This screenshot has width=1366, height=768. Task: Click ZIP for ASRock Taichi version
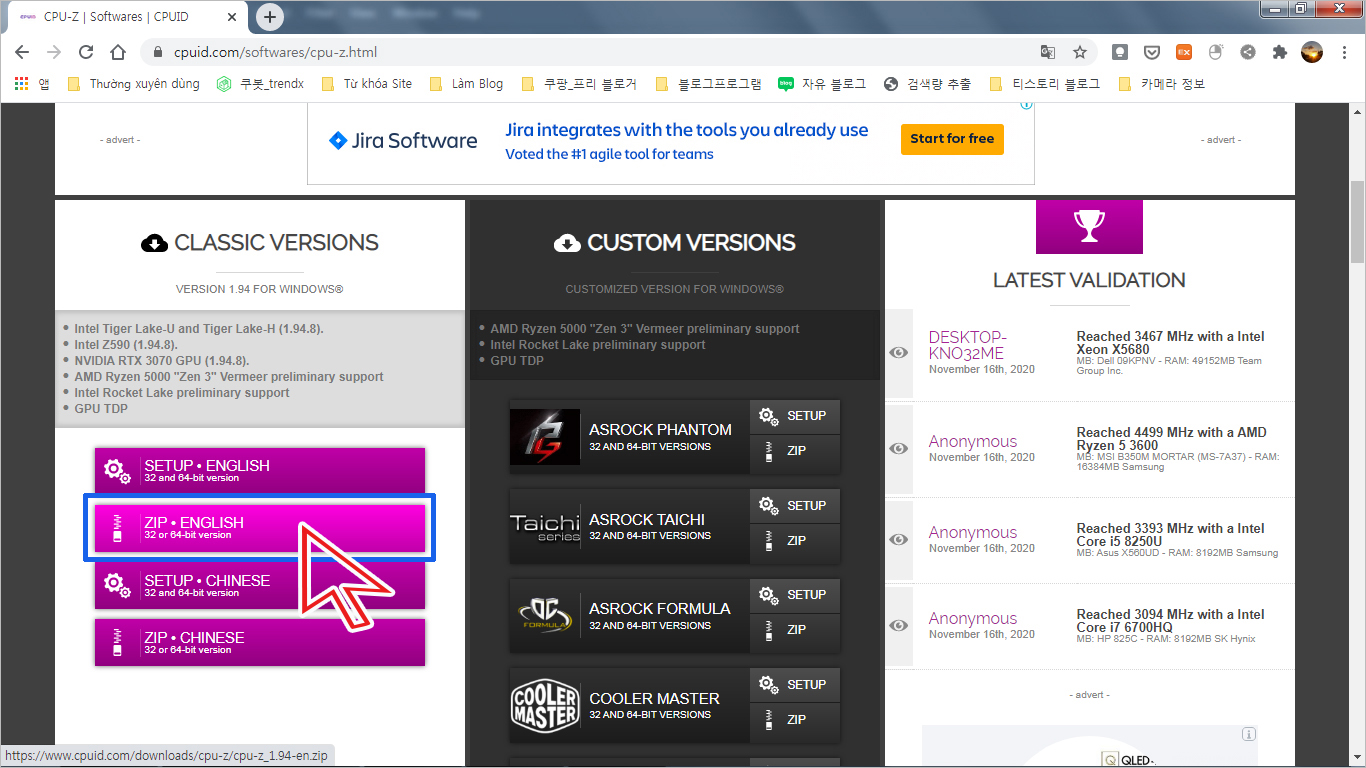coord(795,541)
